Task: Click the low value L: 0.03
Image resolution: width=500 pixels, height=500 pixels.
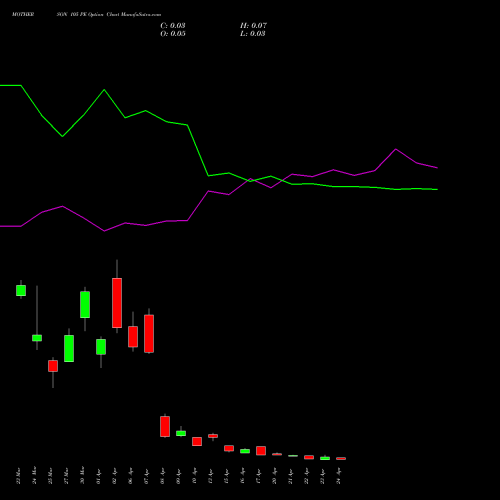Action: click(253, 34)
